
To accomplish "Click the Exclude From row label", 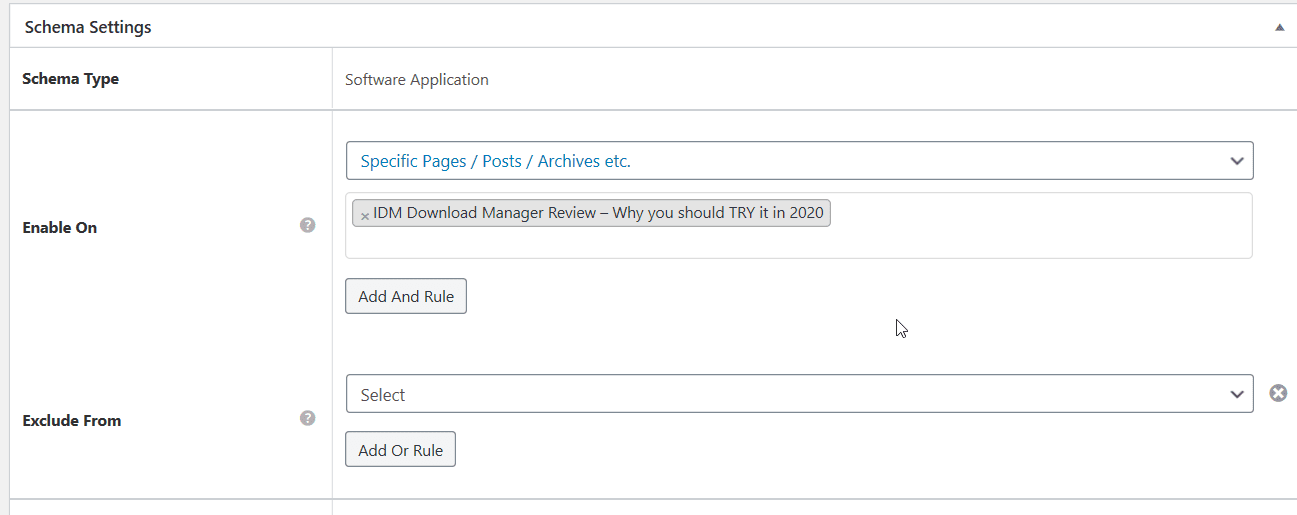I will click(72, 421).
